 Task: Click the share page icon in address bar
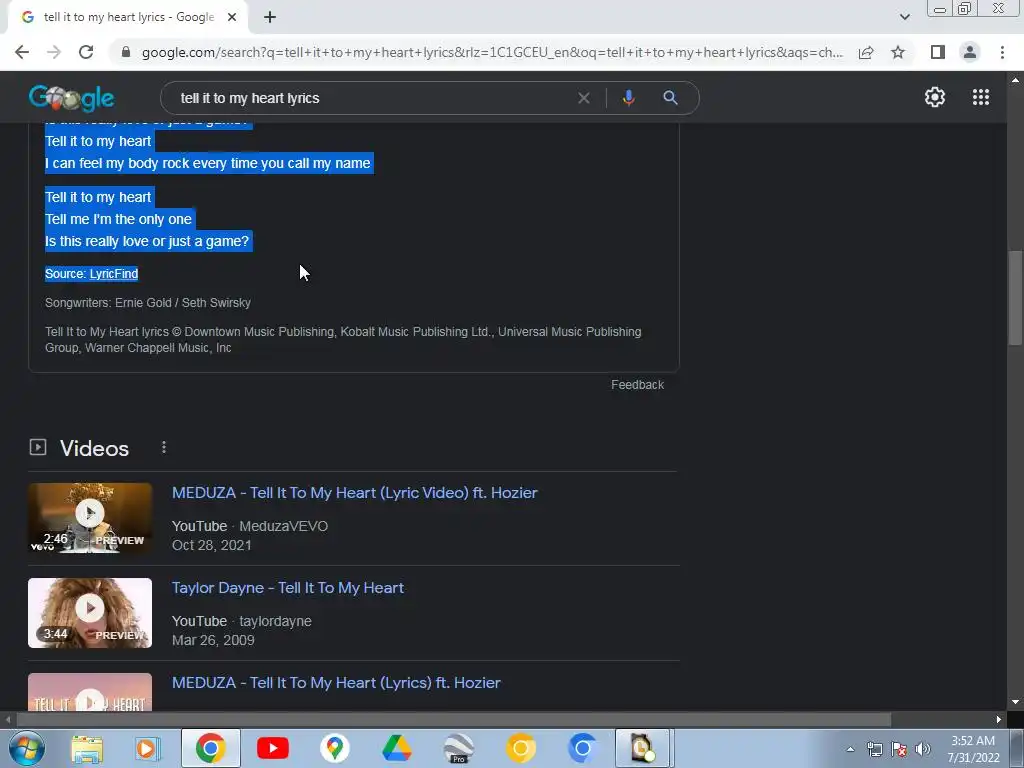[x=866, y=52]
